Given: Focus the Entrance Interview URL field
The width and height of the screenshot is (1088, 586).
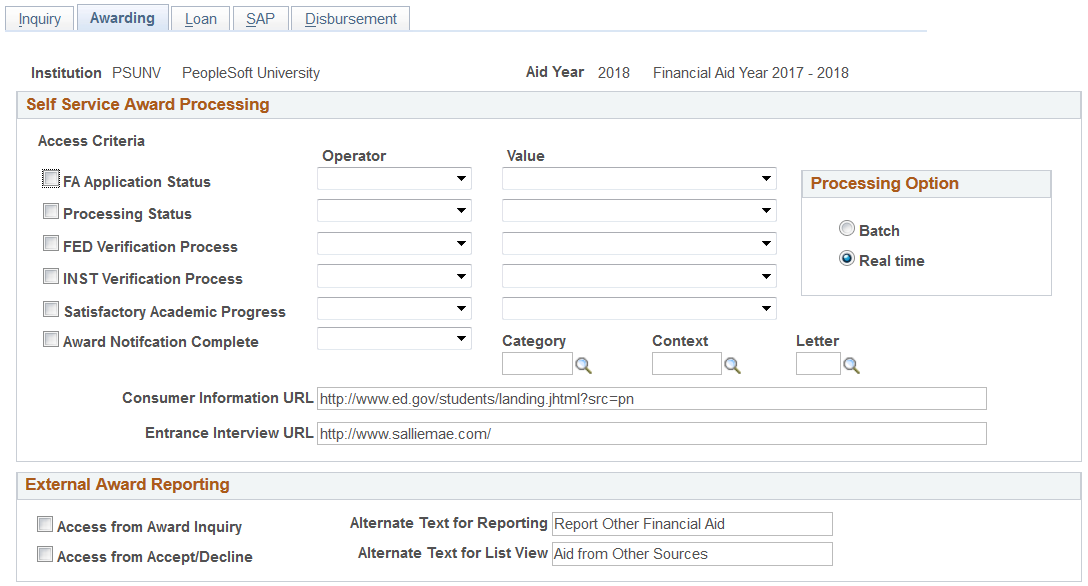Looking at the screenshot, I should coord(651,434).
